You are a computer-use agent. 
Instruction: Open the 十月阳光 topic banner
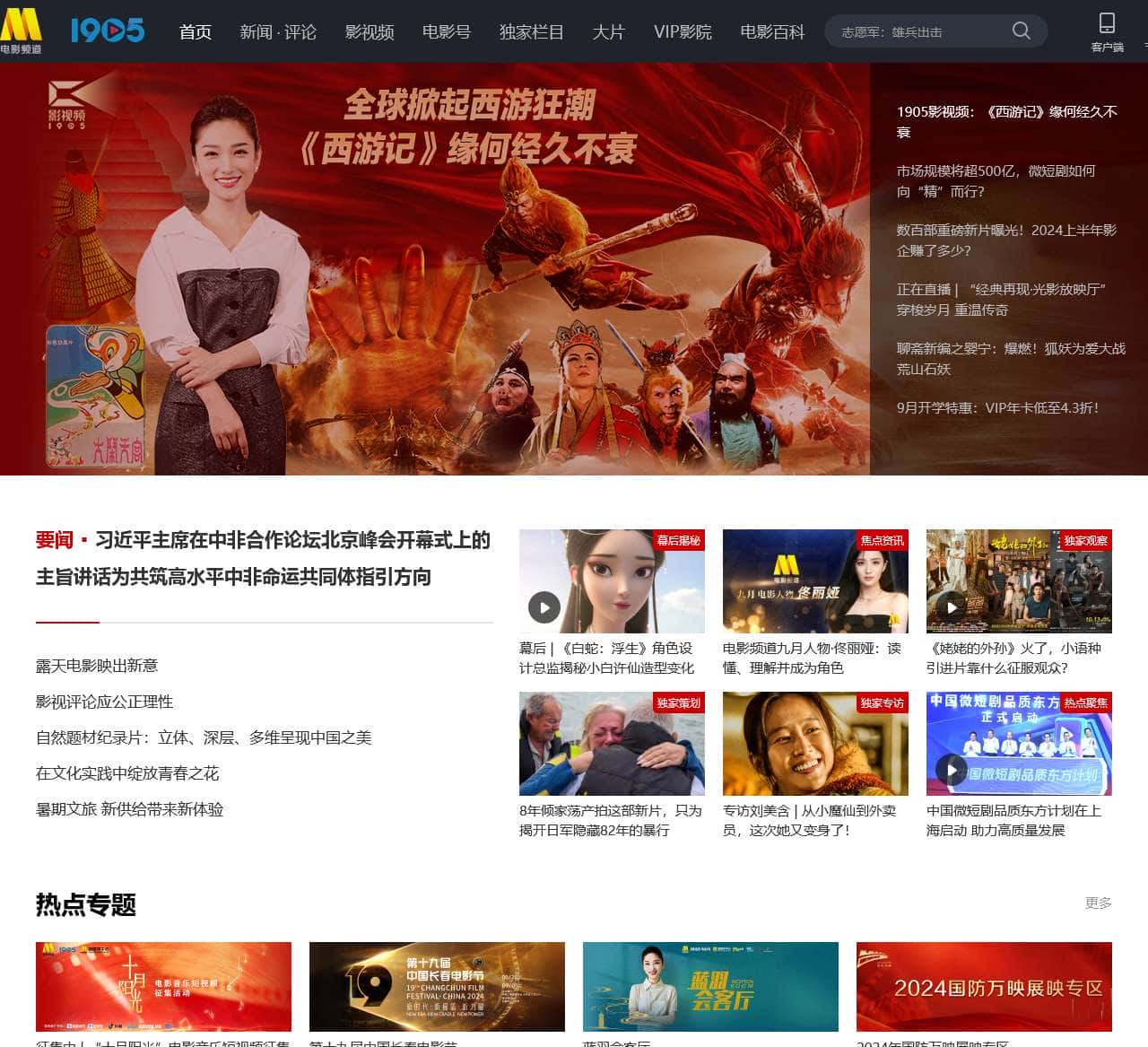click(163, 987)
